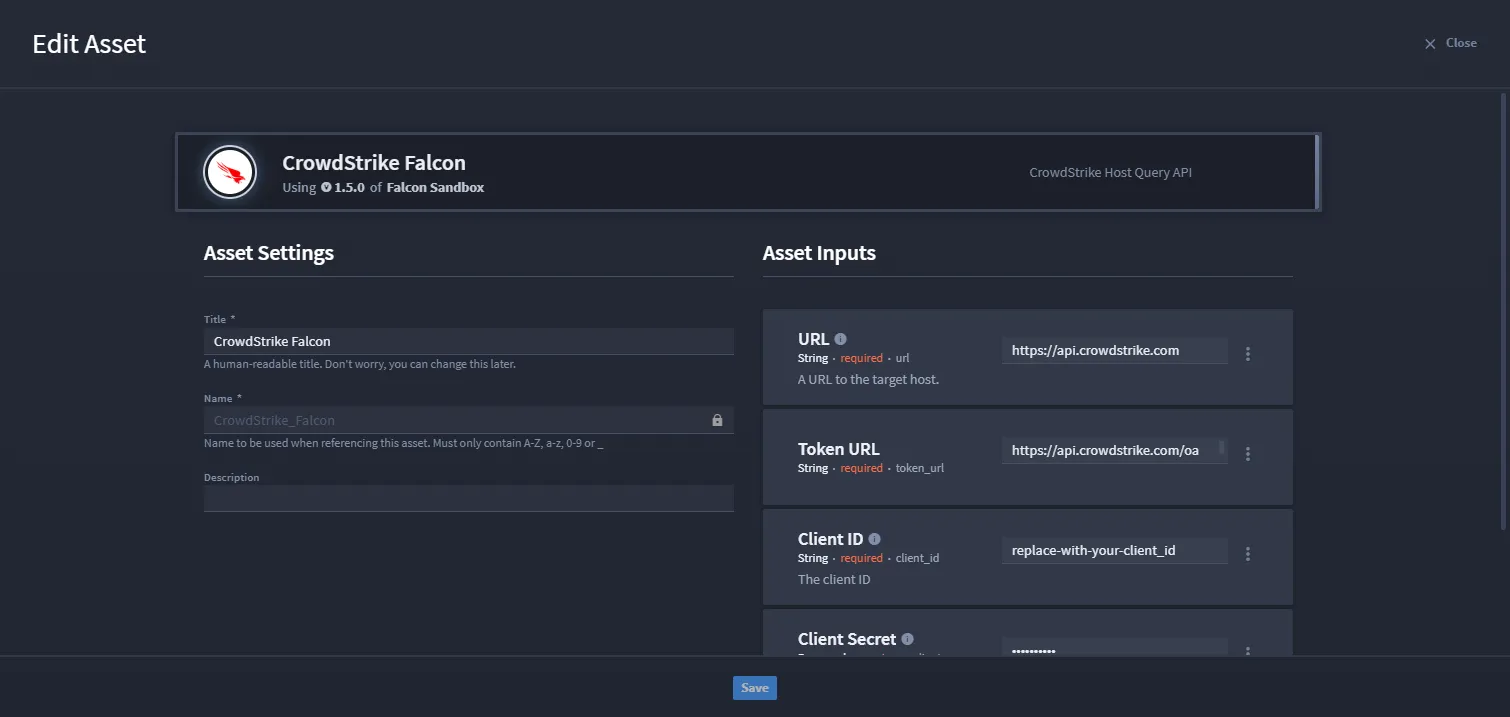Viewport: 1510px width, 717px height.
Task: Click the info icon next to Client ID
Action: coord(874,539)
